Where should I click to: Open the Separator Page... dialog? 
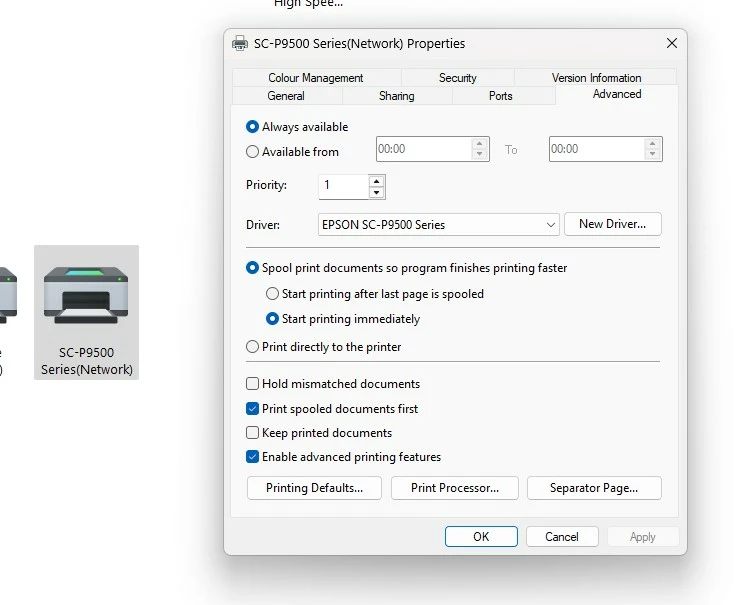tap(594, 488)
